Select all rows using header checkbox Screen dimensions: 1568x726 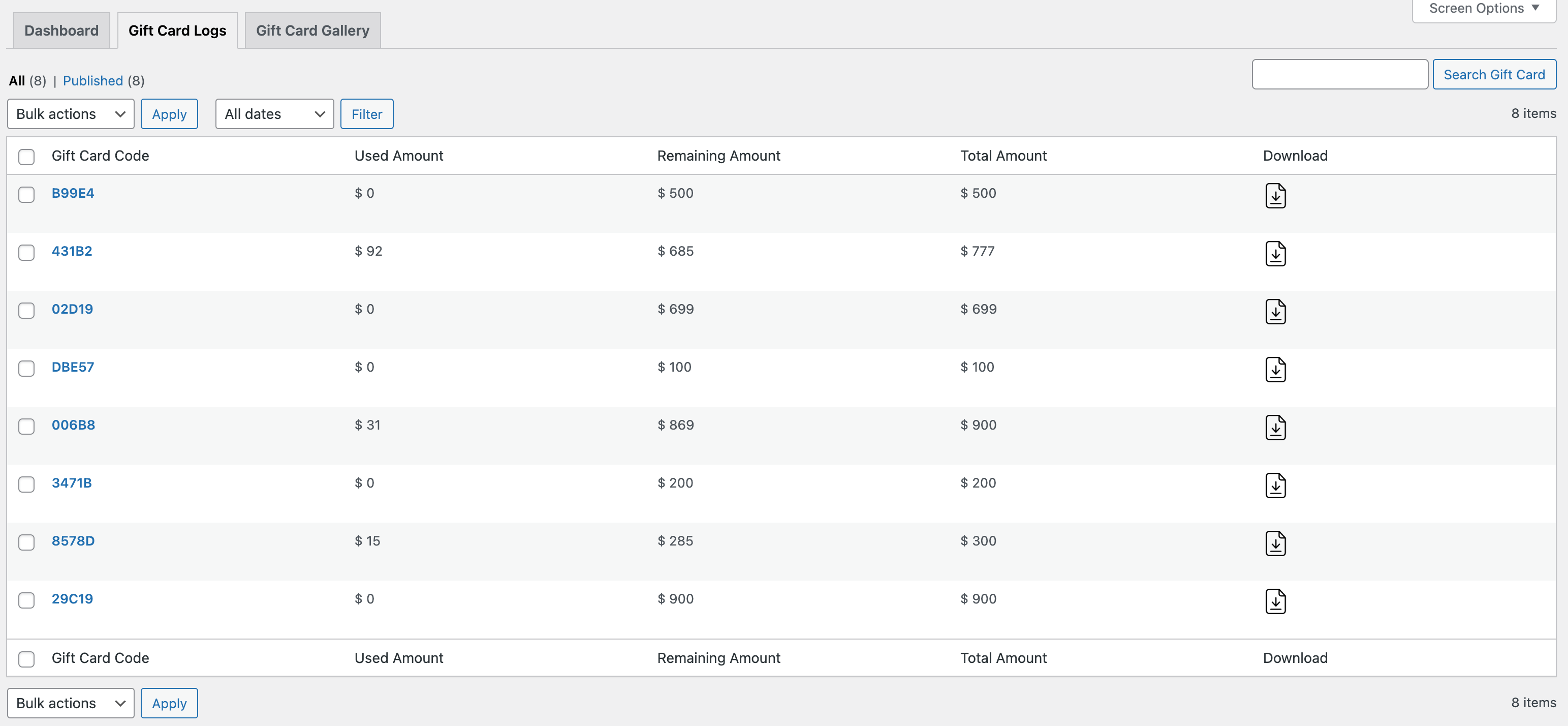coord(26,157)
